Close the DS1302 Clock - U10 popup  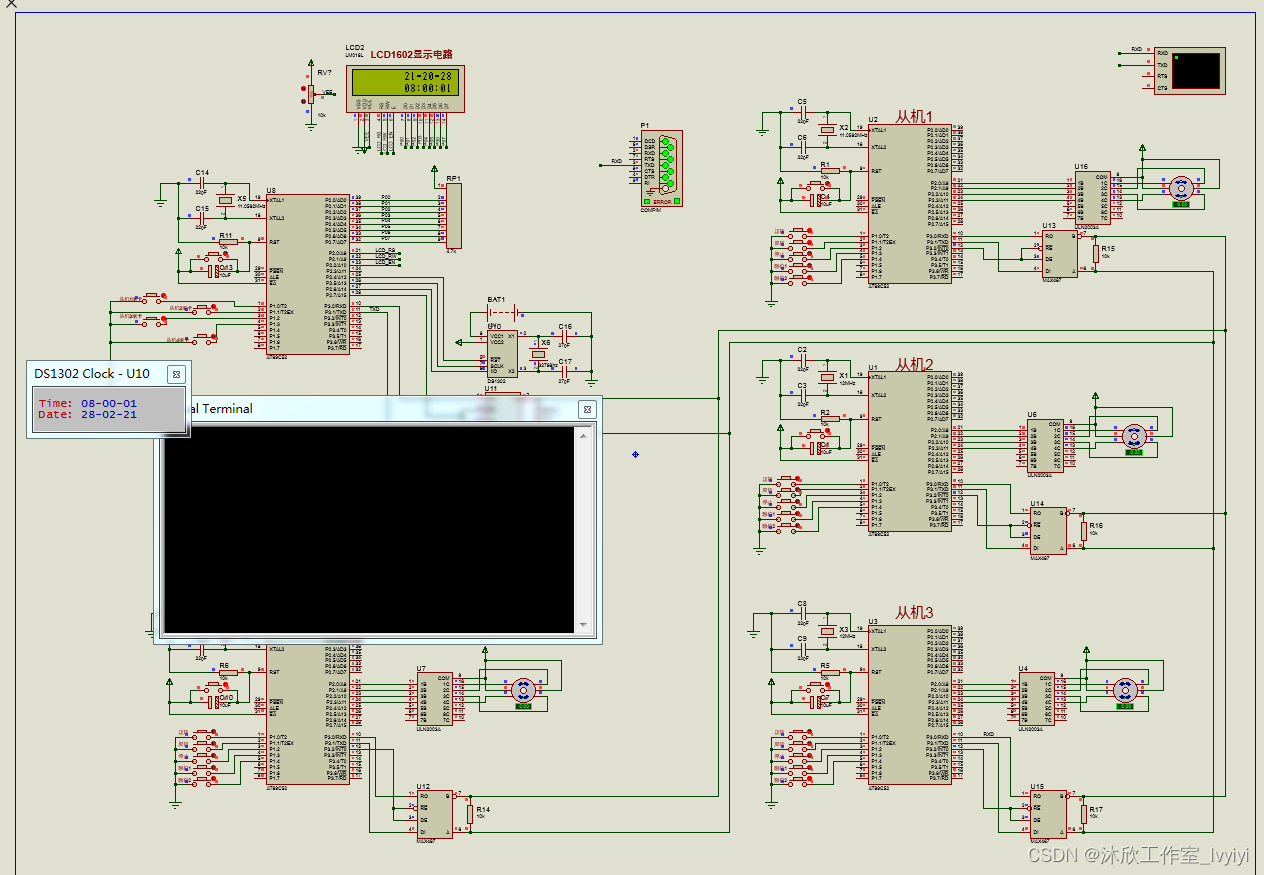pyautogui.click(x=176, y=374)
